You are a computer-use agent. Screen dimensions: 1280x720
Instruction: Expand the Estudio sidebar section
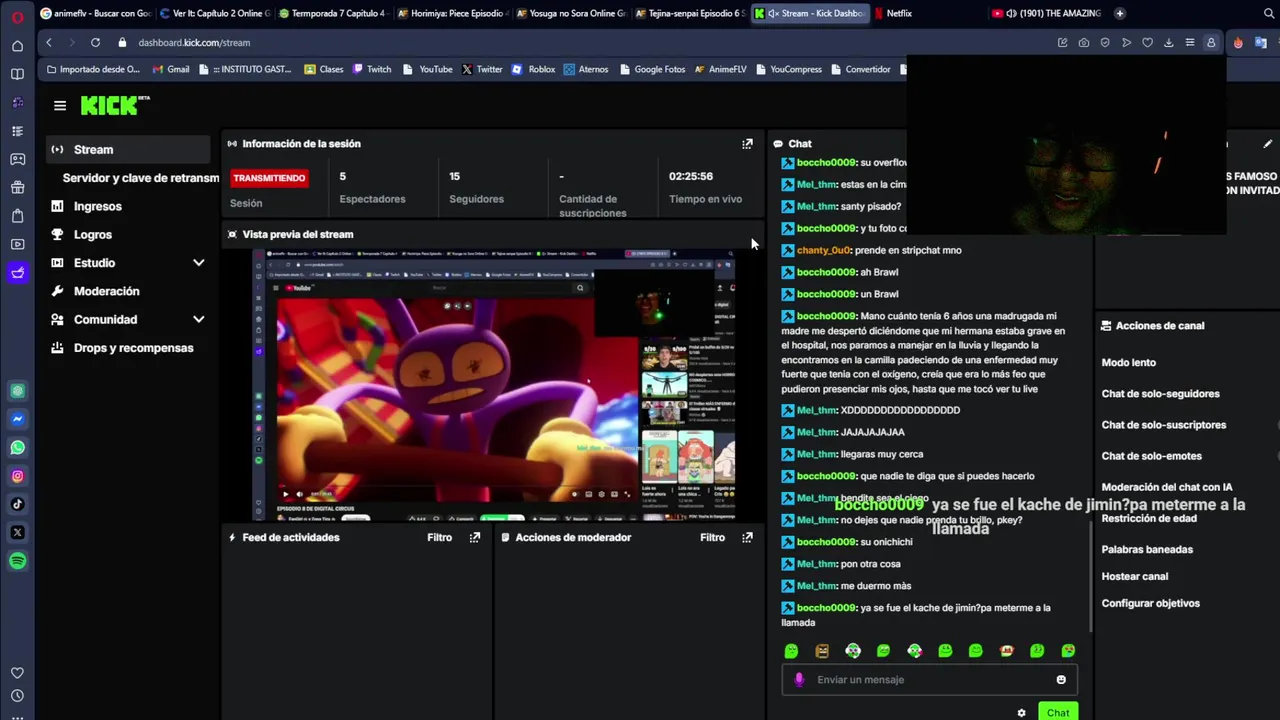199,263
